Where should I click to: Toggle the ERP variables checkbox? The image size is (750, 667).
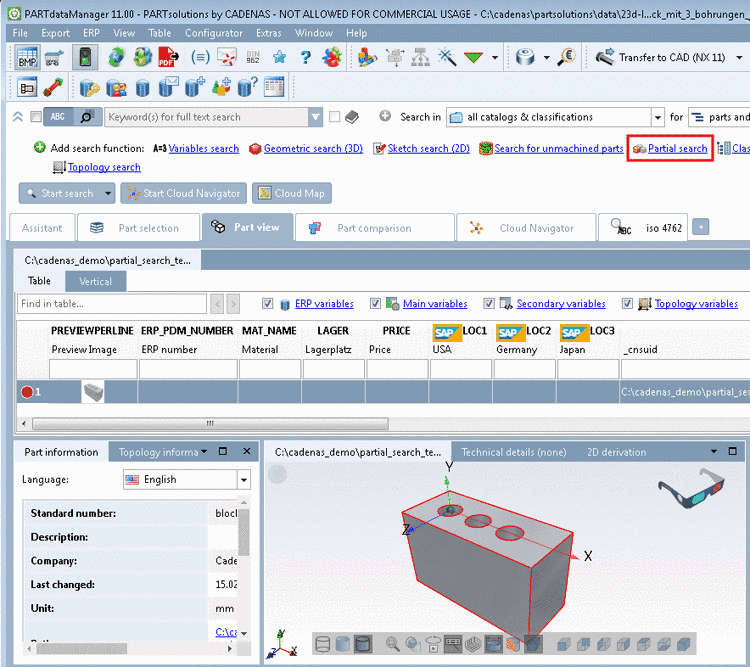[267, 304]
